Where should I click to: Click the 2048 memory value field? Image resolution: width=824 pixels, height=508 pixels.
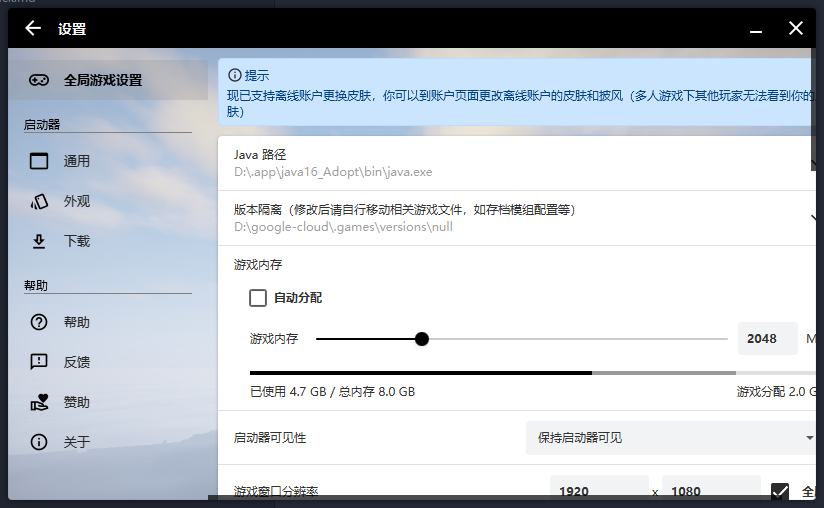[766, 339]
